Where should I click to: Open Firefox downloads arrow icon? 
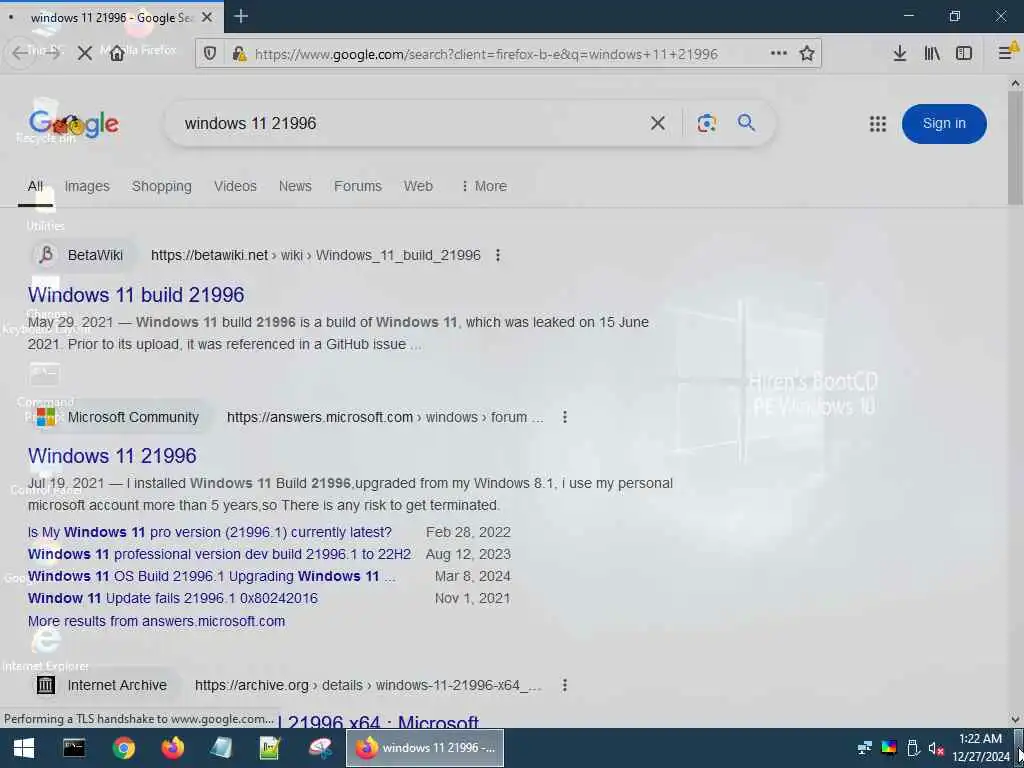(x=900, y=54)
